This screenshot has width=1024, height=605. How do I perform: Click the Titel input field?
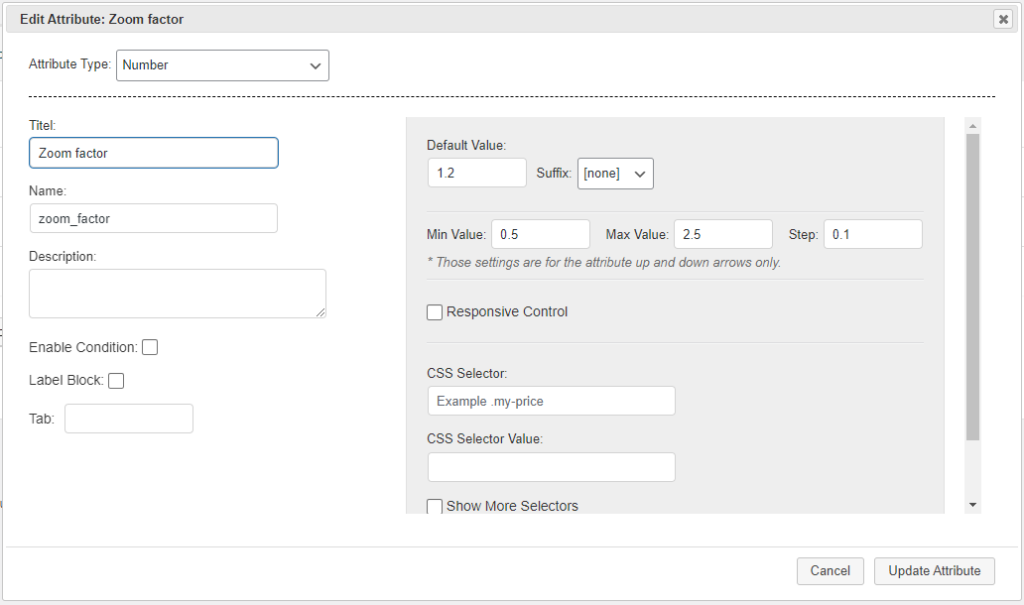[x=154, y=153]
